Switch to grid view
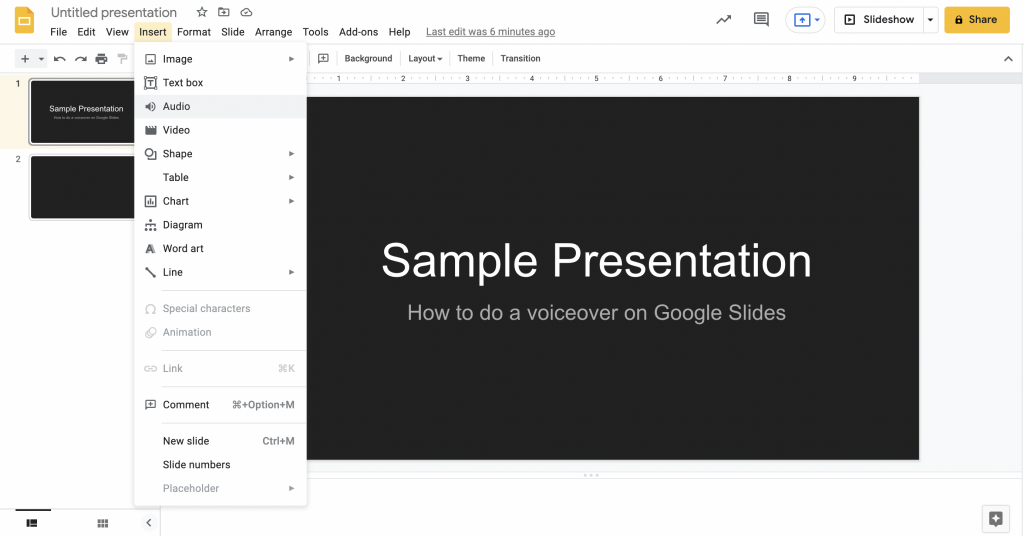 103,523
